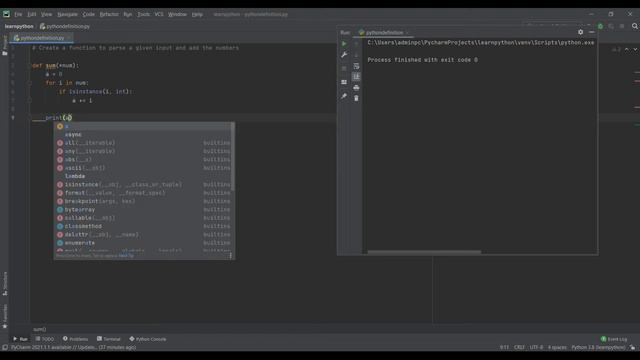Choose 'async' completion suggestion
The width and height of the screenshot is (640, 360).
(143, 135)
